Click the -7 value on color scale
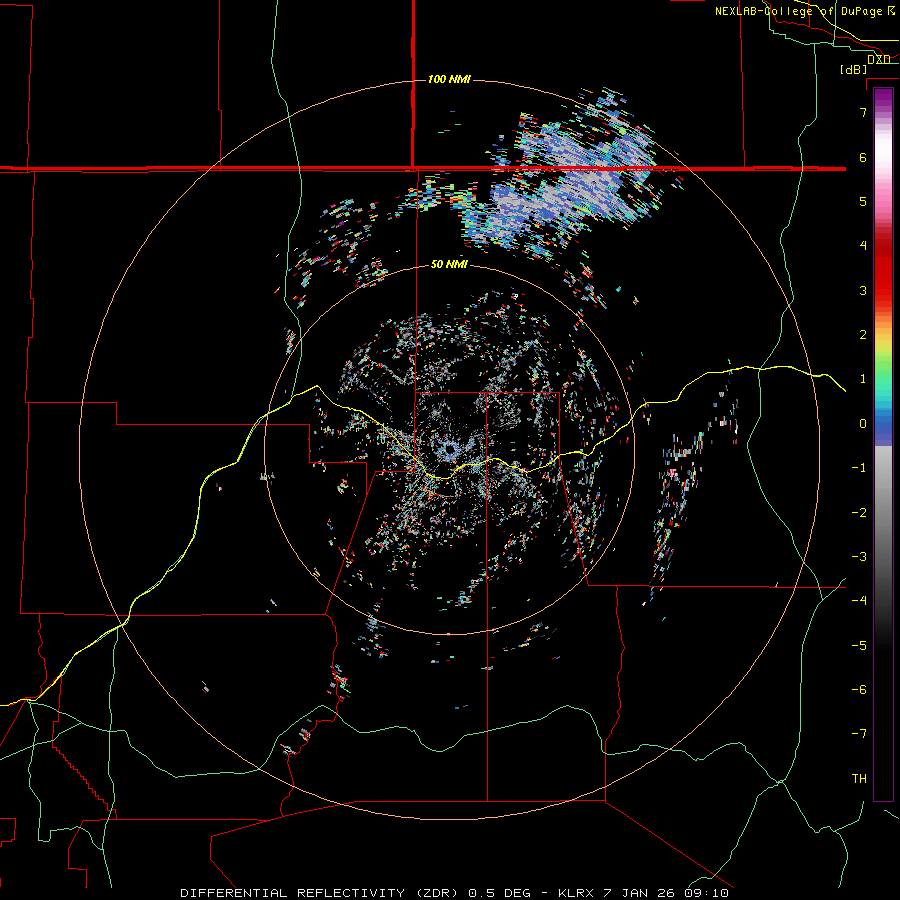 click(859, 734)
